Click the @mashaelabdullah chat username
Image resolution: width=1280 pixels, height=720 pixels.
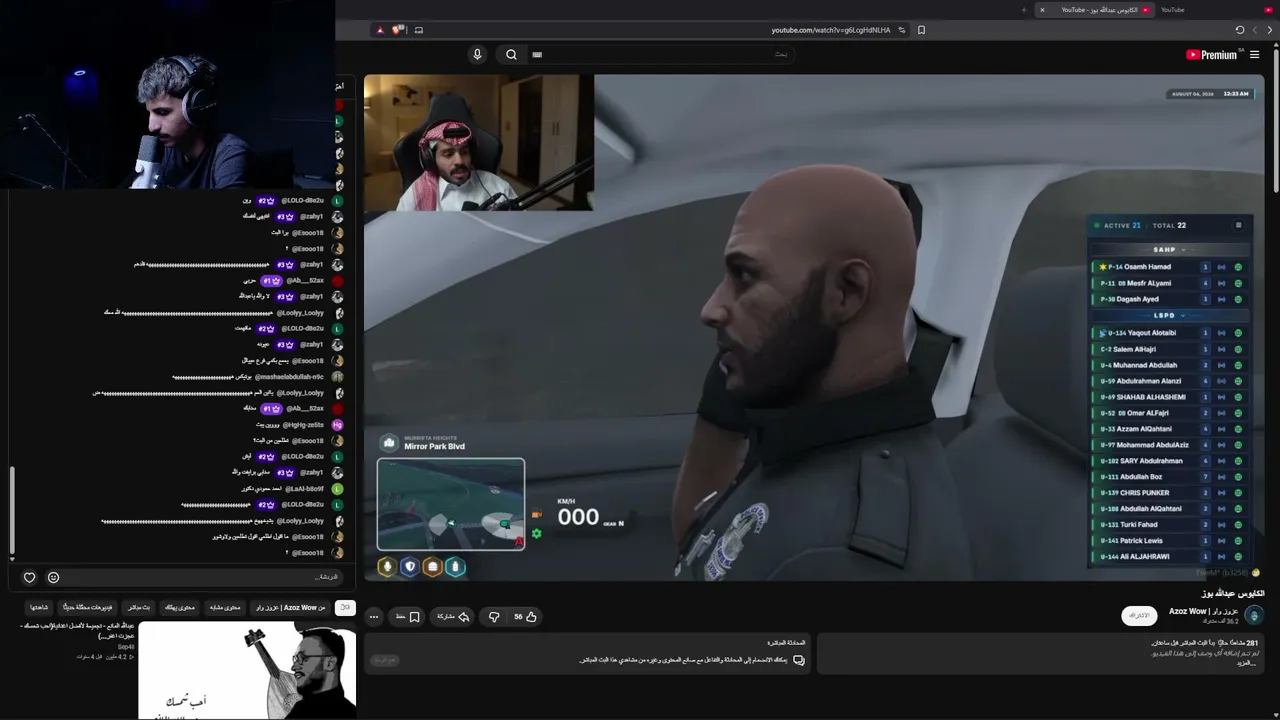[x=289, y=377]
